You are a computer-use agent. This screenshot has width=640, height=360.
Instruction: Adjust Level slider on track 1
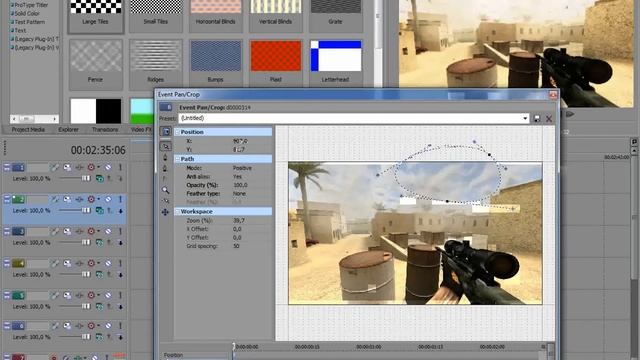86,179
